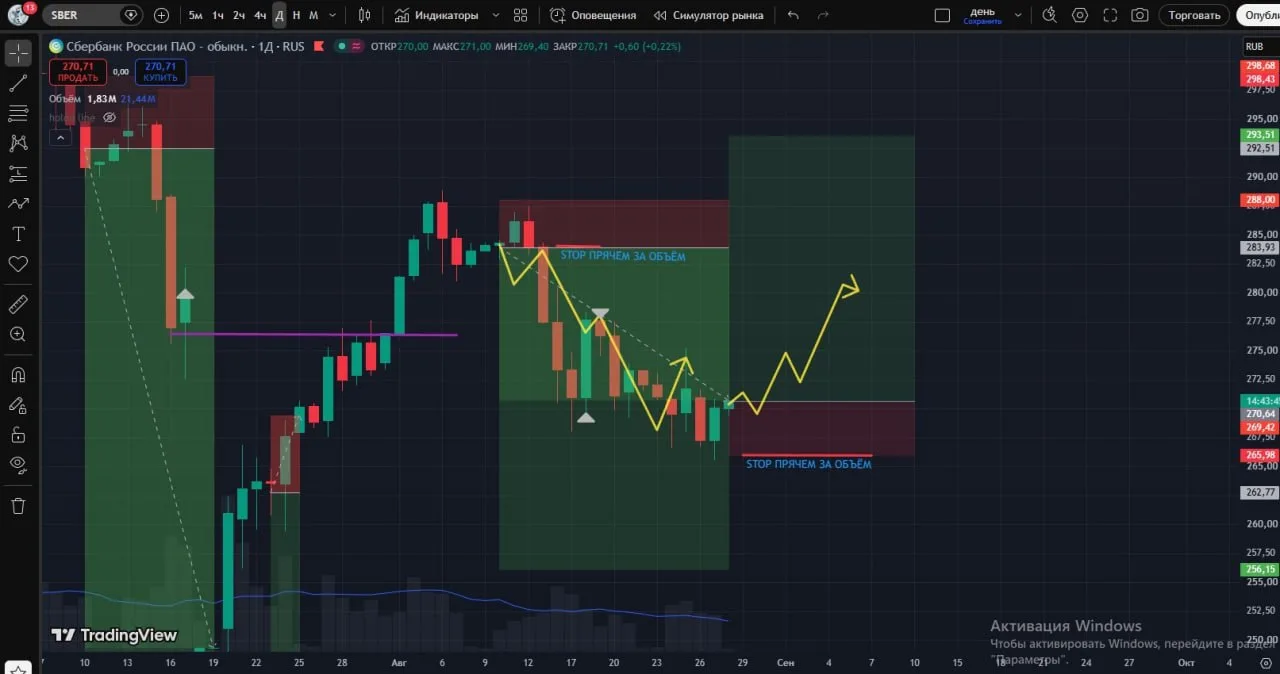Switch to the 1ч timeframe
Image resolution: width=1280 pixels, height=674 pixels.
(x=217, y=15)
